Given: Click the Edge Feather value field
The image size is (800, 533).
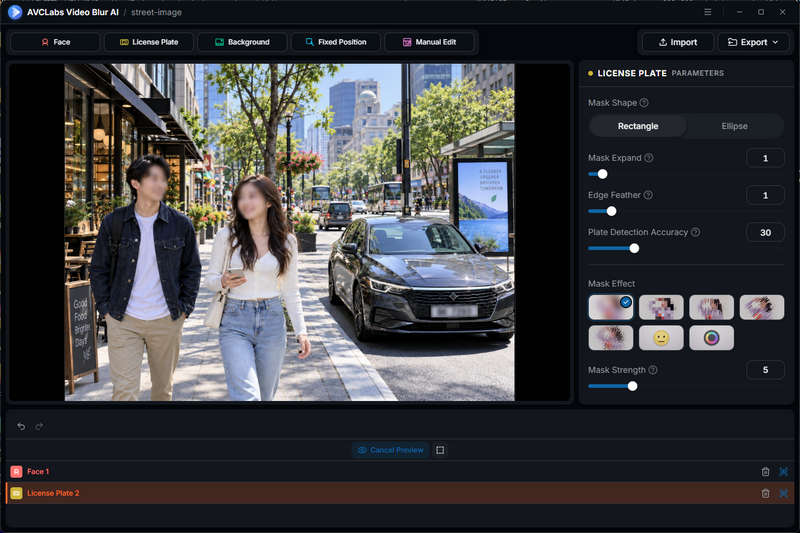Looking at the screenshot, I should 765,195.
